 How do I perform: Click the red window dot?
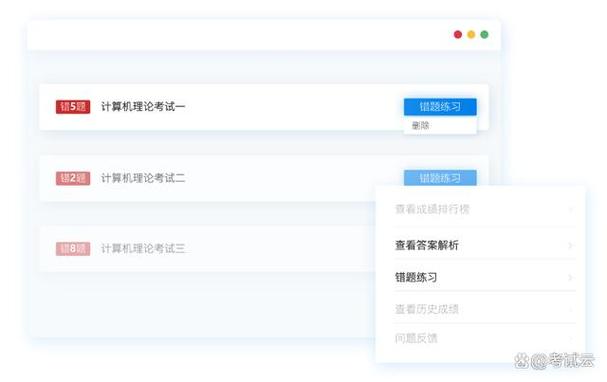(x=458, y=34)
